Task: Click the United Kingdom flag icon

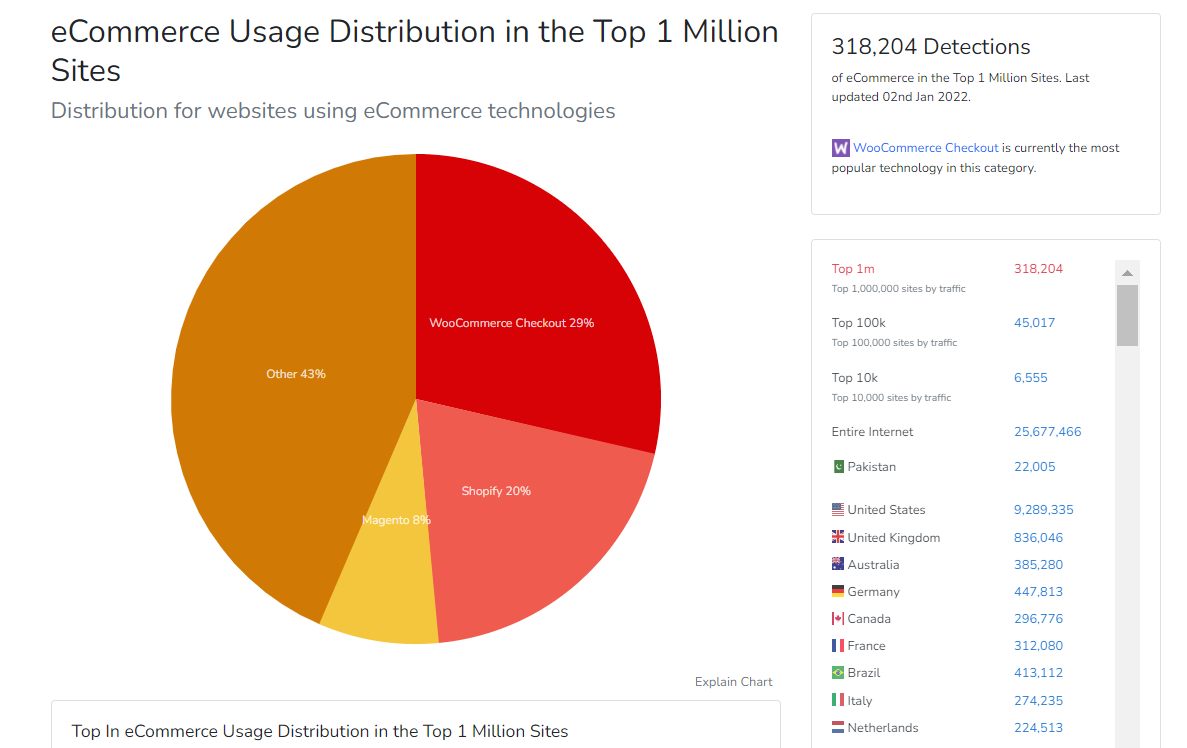Action: click(x=838, y=537)
